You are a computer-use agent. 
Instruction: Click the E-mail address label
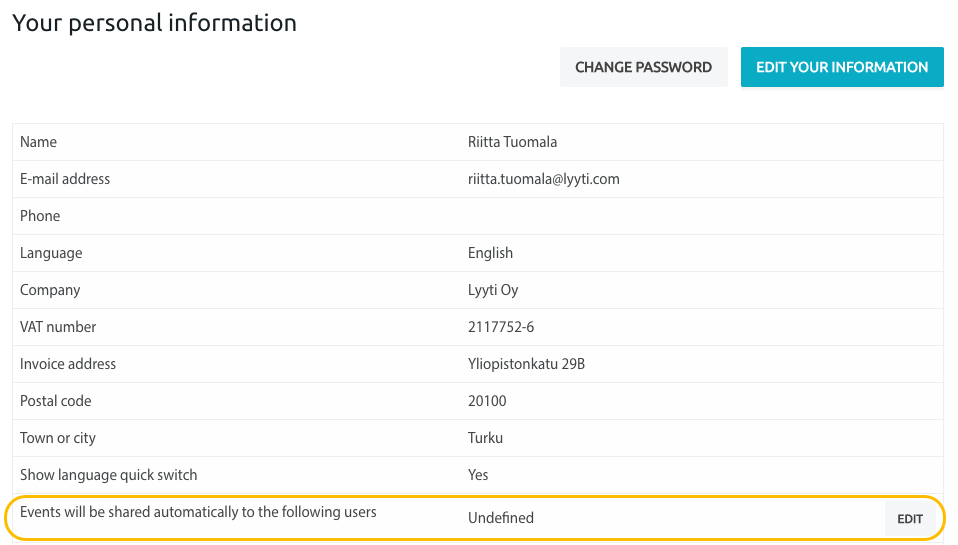click(x=65, y=179)
